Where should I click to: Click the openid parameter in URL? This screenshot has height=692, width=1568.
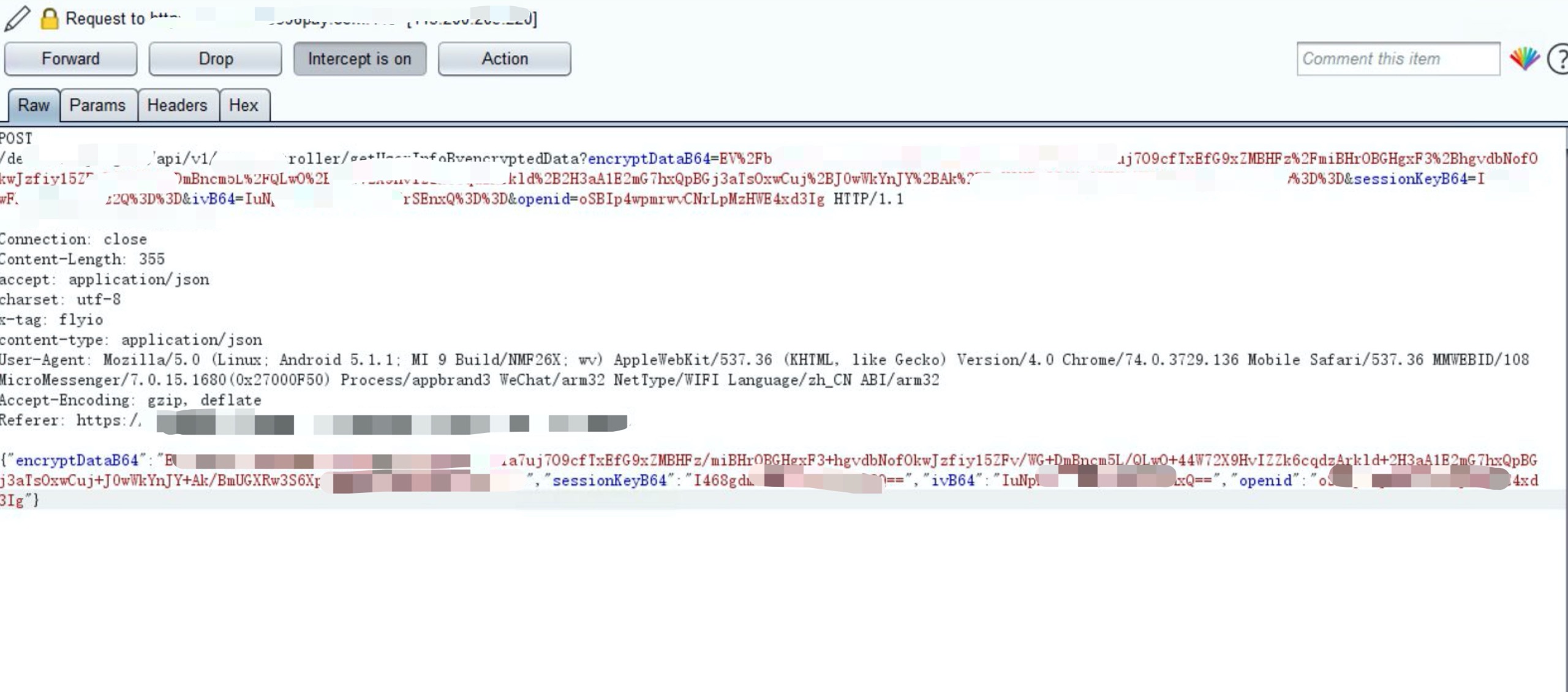[x=543, y=199]
